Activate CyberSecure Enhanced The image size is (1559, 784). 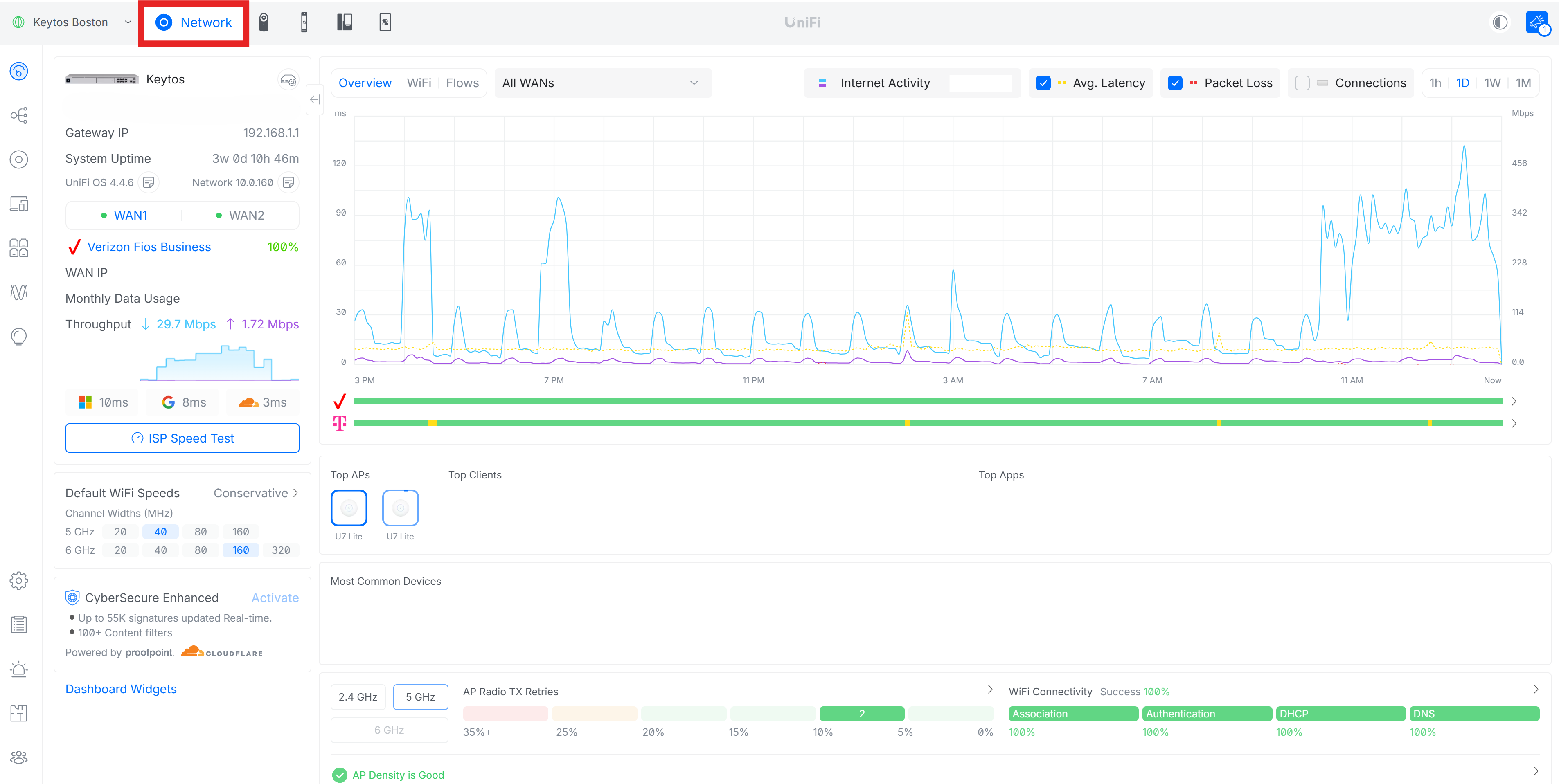pyautogui.click(x=275, y=598)
